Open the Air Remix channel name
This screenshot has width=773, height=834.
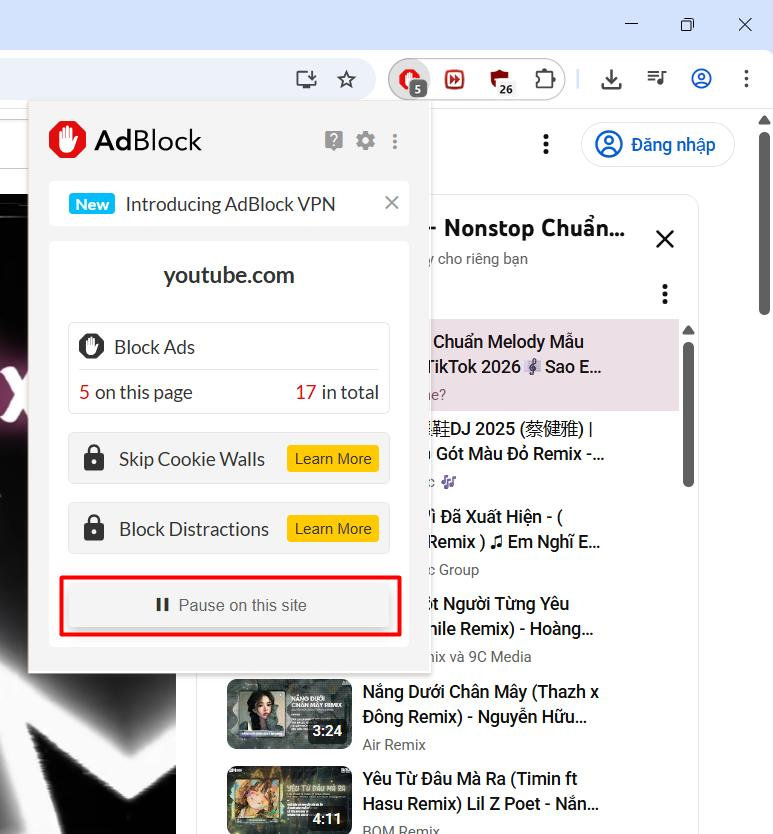pyautogui.click(x=394, y=745)
